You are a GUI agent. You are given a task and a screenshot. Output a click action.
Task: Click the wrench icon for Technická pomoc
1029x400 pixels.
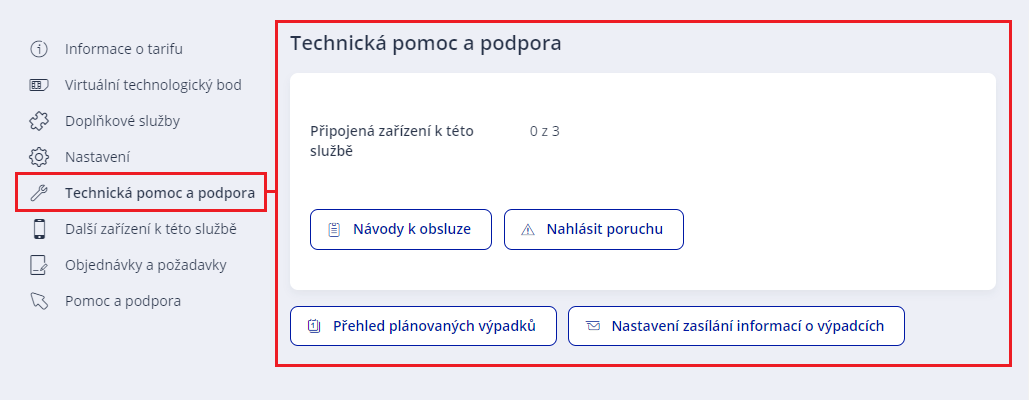pyautogui.click(x=39, y=193)
